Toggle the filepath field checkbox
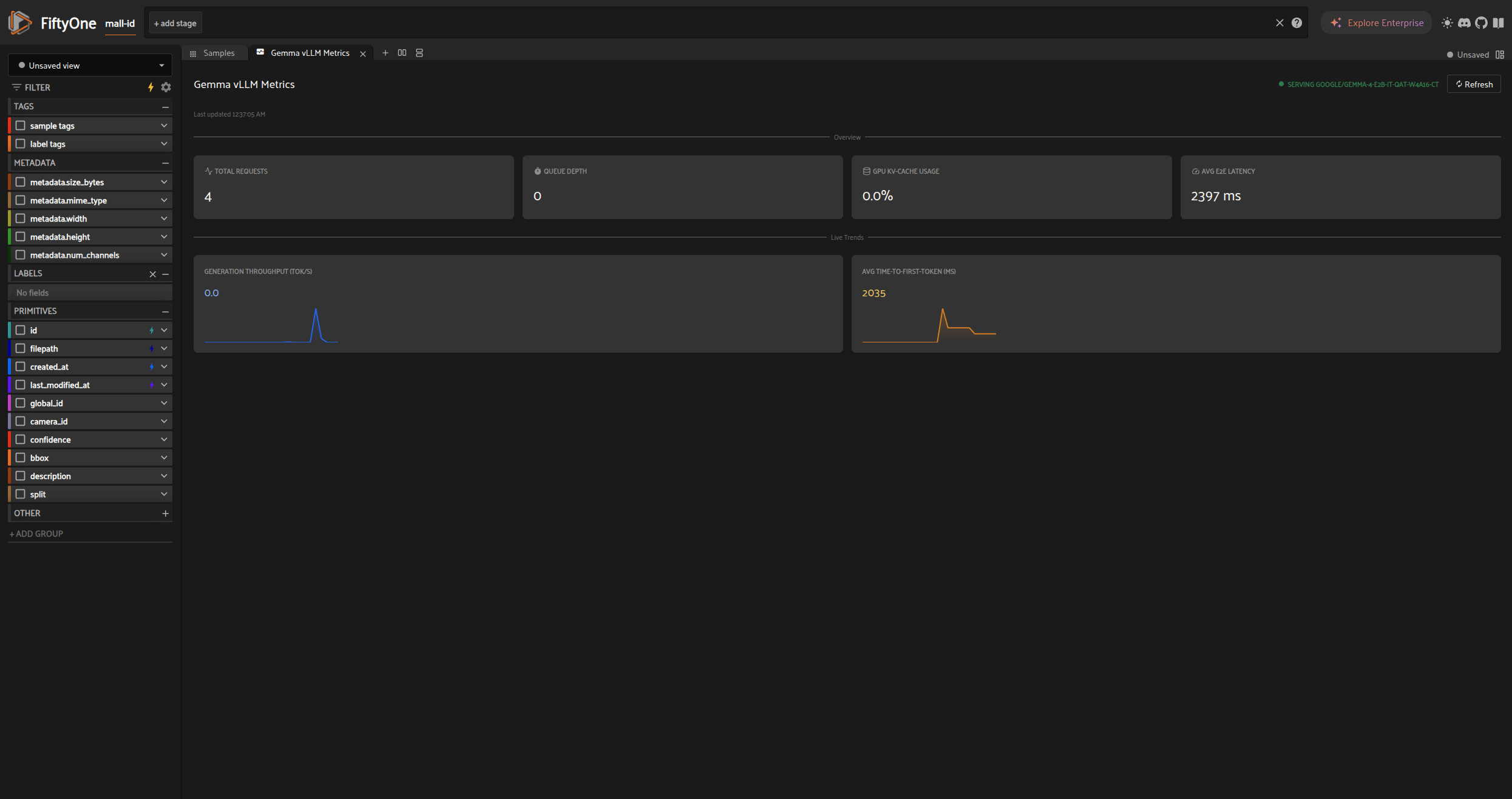 20,348
